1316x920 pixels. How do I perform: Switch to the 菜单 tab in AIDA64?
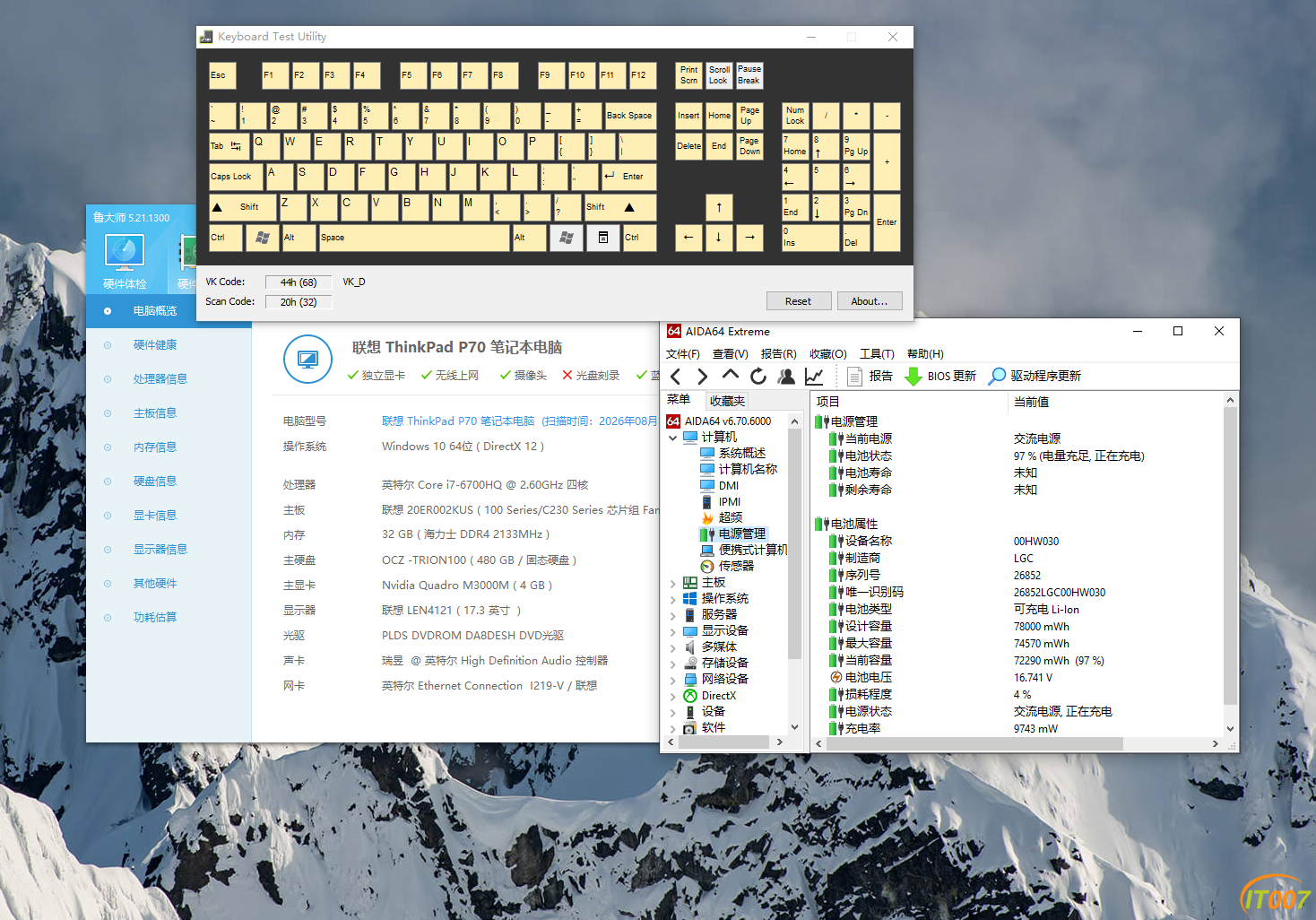679,400
